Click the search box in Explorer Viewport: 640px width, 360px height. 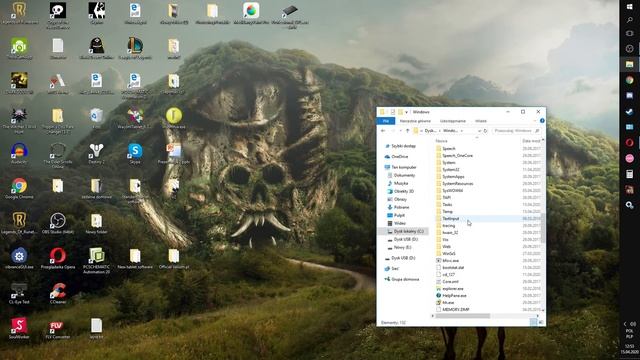coord(517,131)
